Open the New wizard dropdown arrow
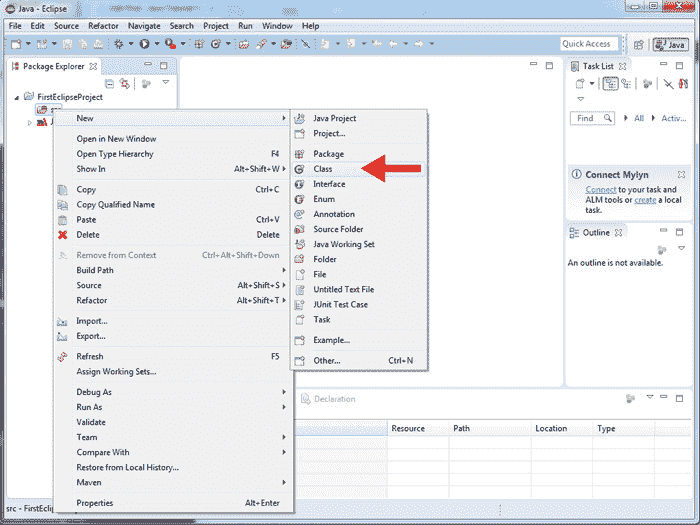 click(x=28, y=44)
